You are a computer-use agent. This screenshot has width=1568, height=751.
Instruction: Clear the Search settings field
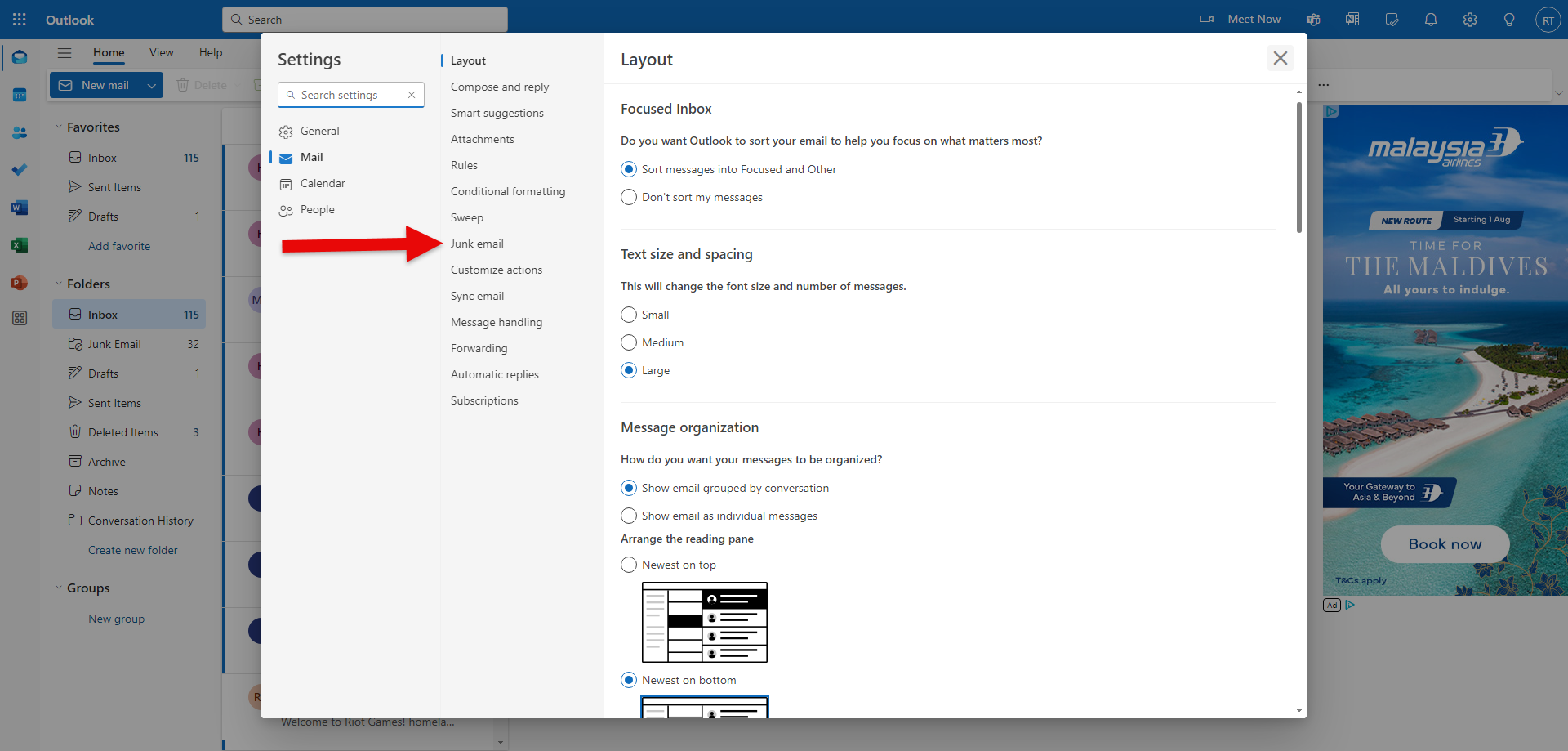point(412,95)
